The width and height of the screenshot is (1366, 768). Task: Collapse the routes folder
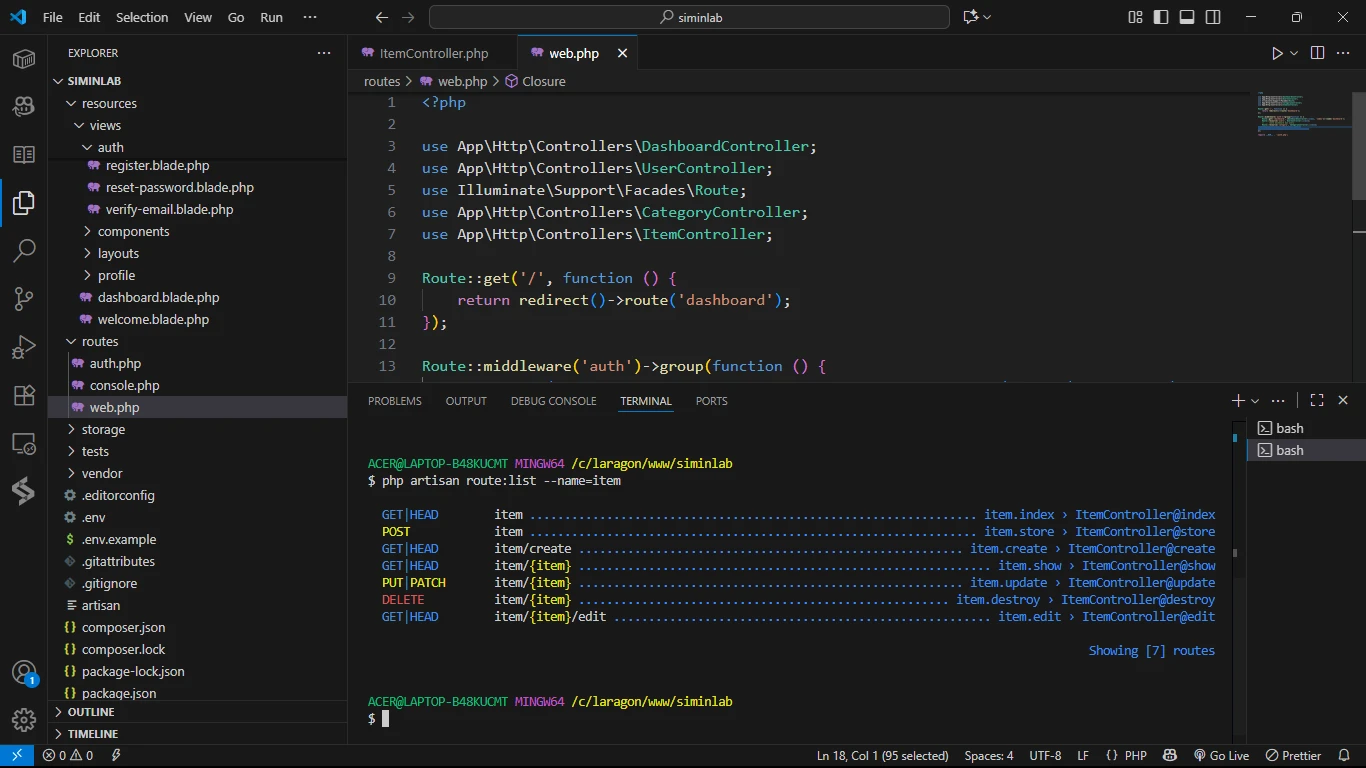(x=100, y=341)
